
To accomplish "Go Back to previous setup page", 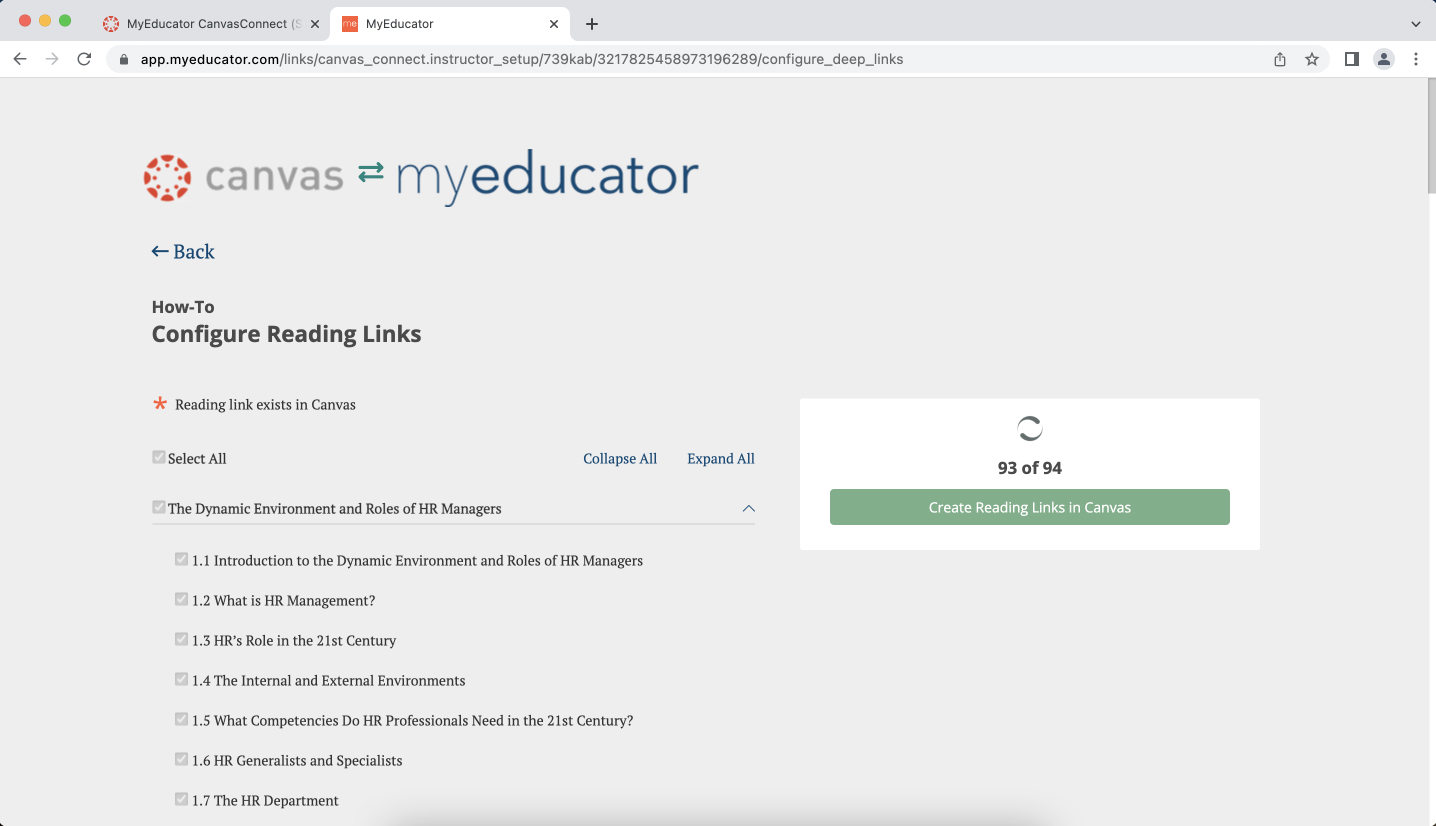I will pos(183,251).
